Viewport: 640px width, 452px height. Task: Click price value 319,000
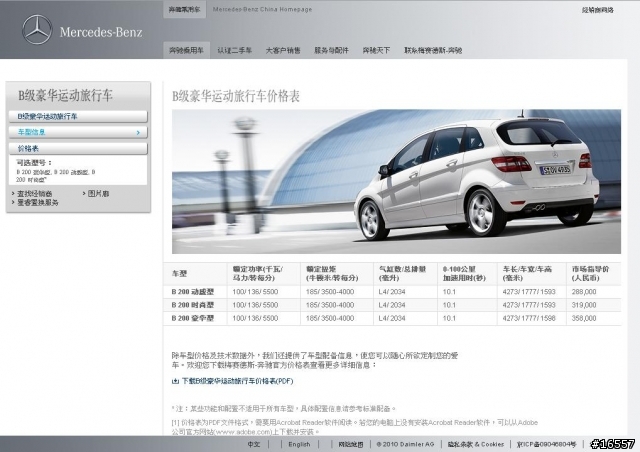click(584, 305)
